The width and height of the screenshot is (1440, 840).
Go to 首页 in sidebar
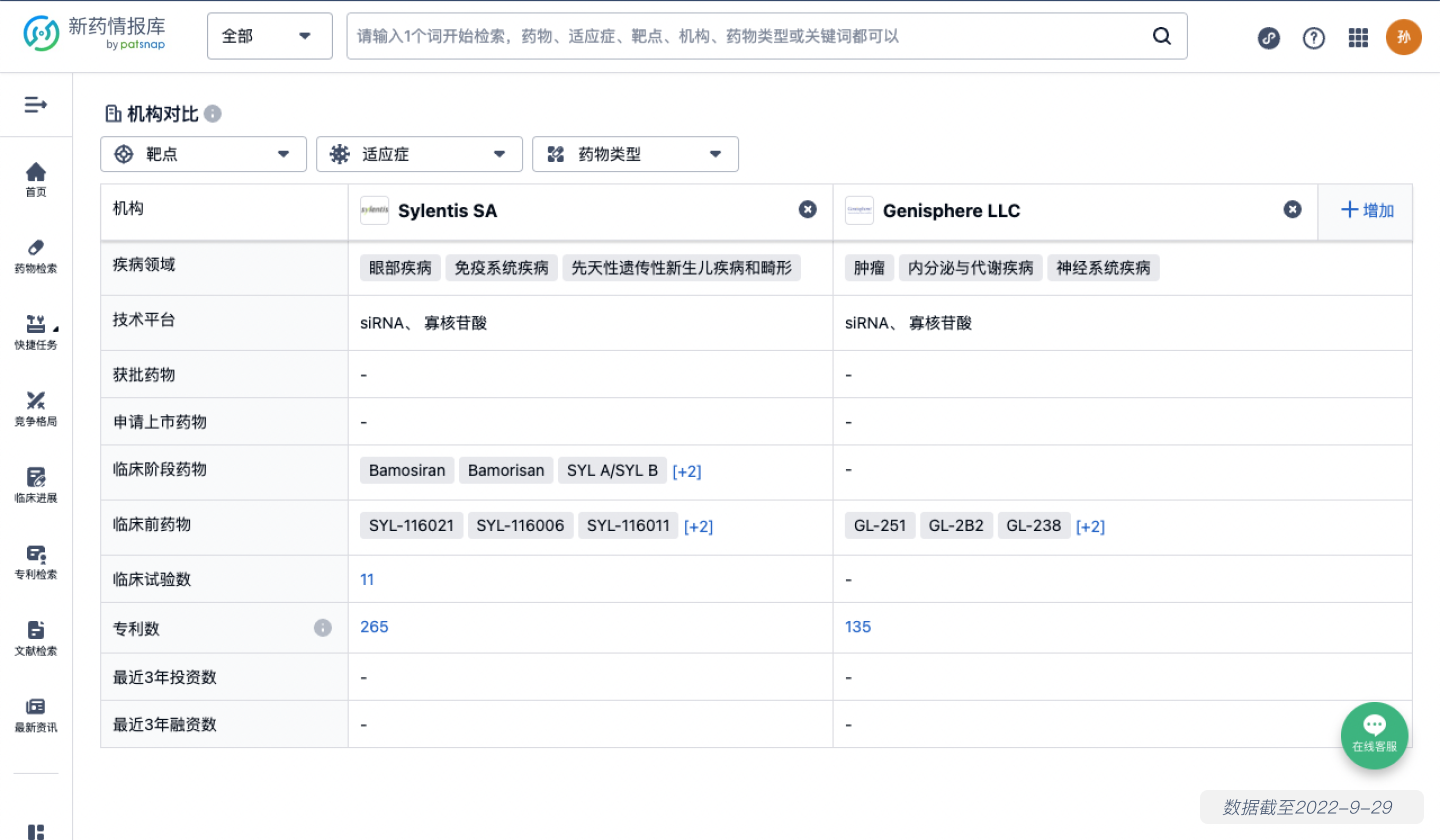(36, 180)
